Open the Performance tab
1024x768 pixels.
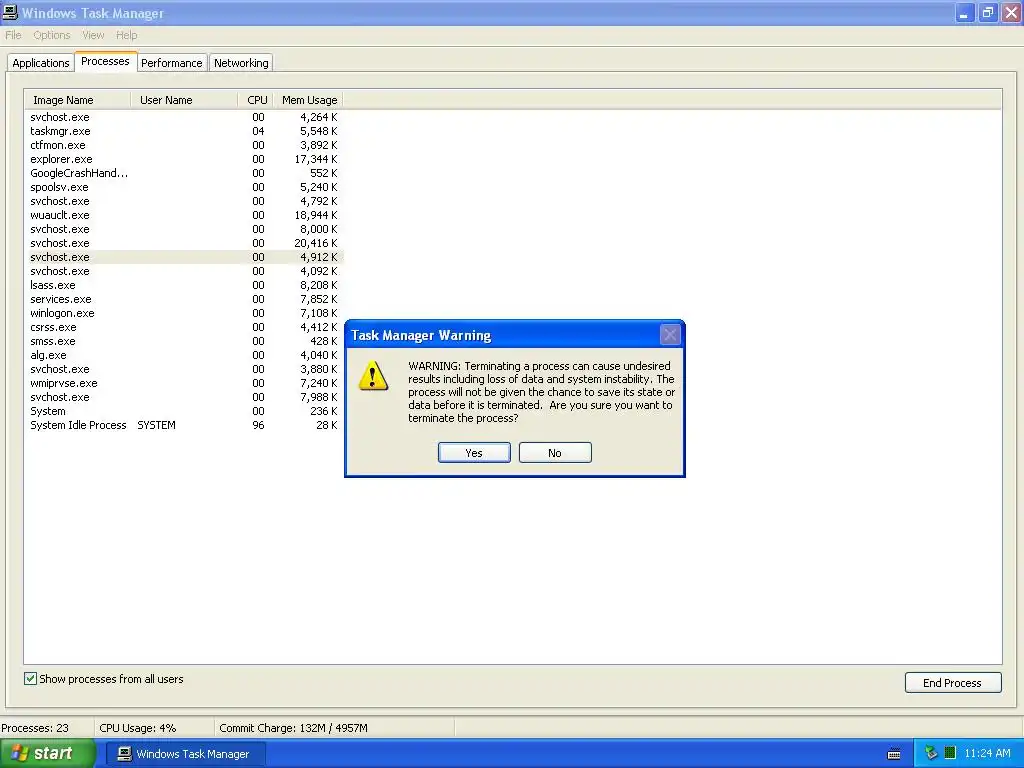click(172, 63)
